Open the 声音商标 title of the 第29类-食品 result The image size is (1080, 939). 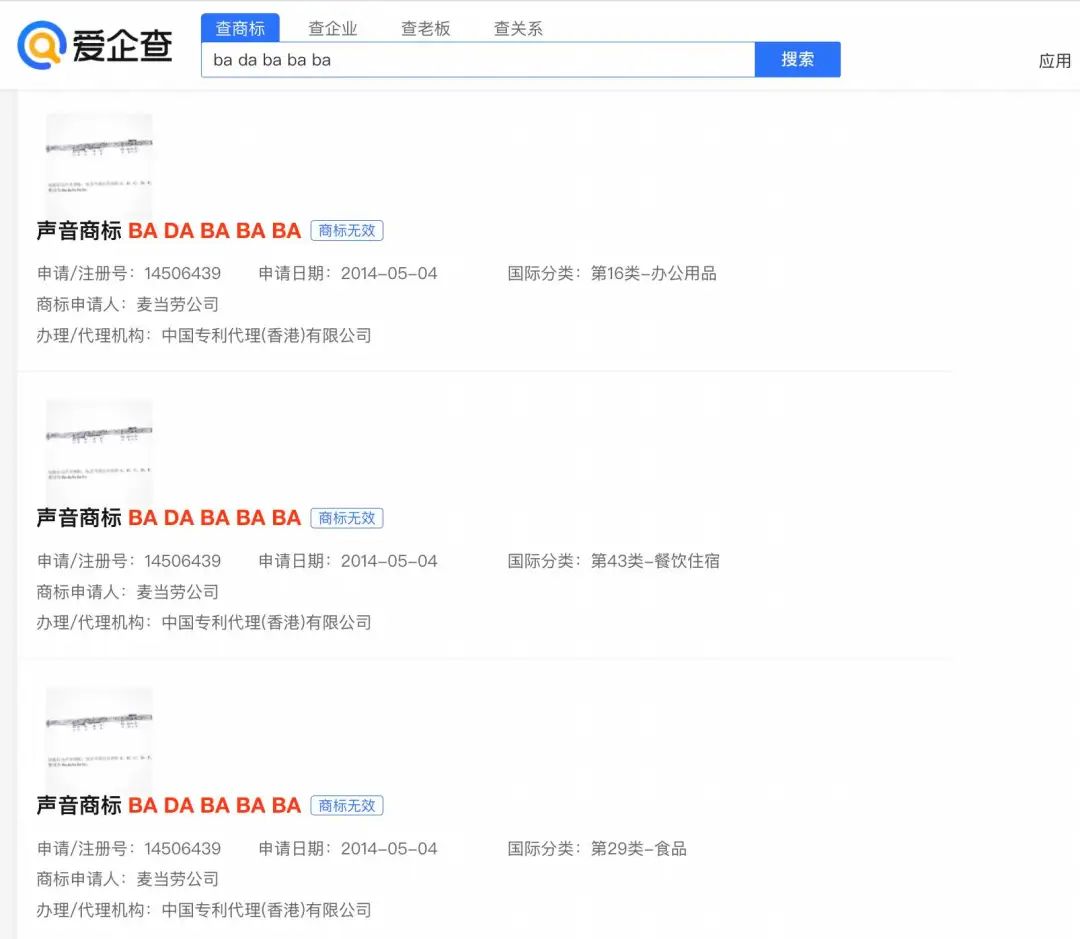coord(169,805)
